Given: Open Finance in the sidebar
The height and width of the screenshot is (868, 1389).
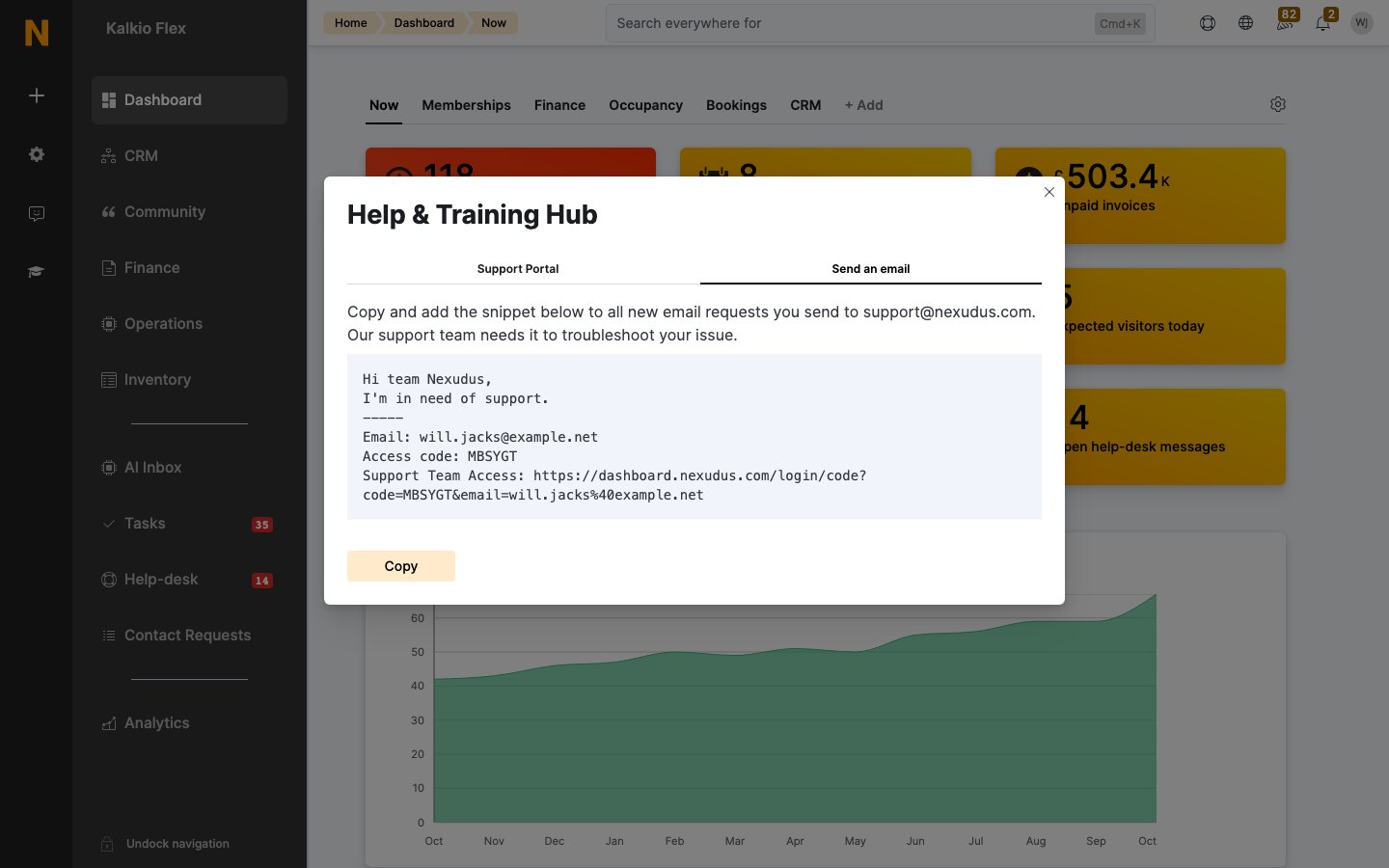Looking at the screenshot, I should 189,268.
